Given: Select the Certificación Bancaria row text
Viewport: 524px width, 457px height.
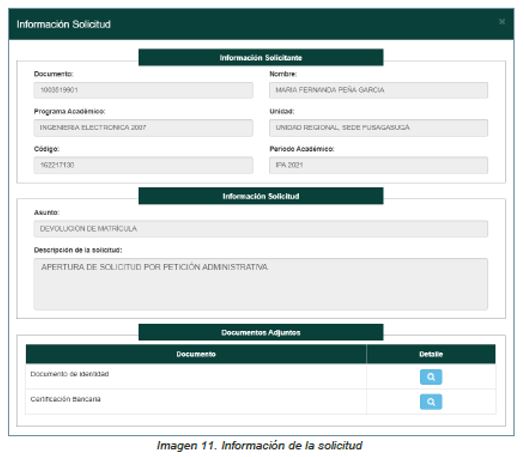Looking at the screenshot, I should point(66,399).
